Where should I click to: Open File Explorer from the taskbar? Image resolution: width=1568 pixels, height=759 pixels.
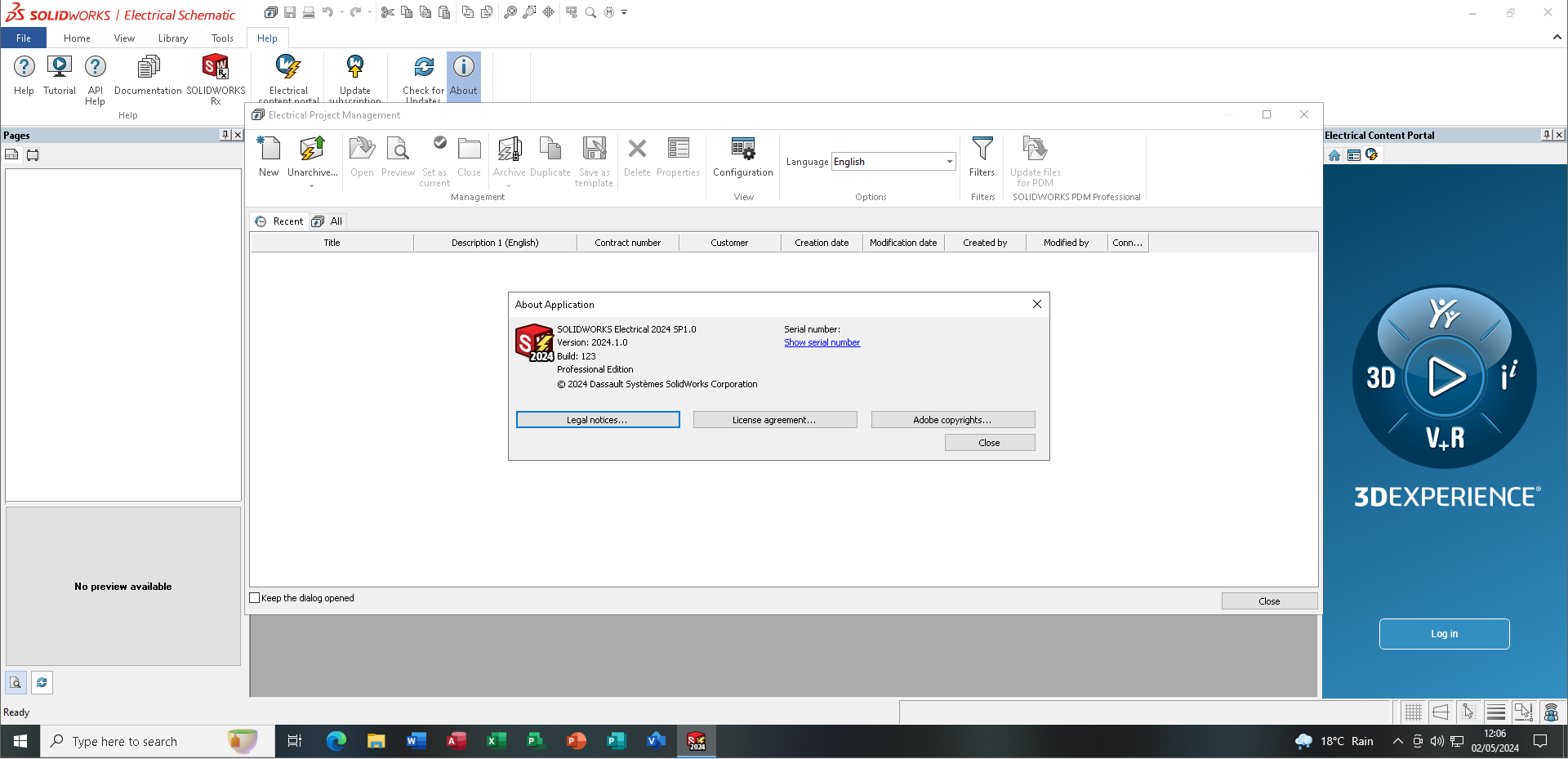376,742
